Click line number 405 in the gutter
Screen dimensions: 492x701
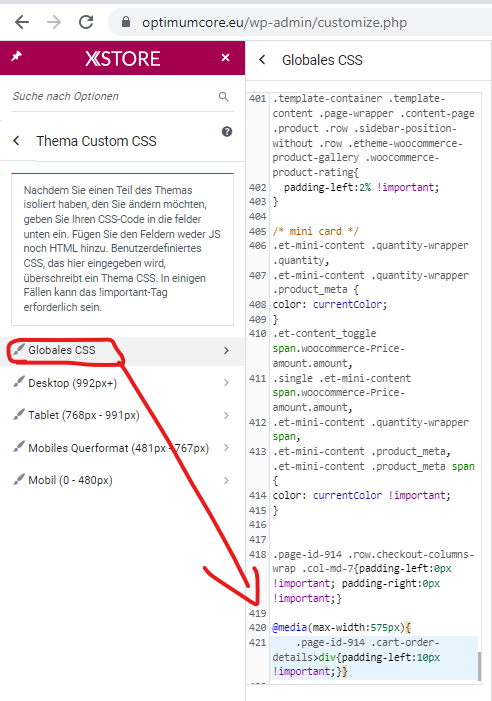[x=258, y=232]
